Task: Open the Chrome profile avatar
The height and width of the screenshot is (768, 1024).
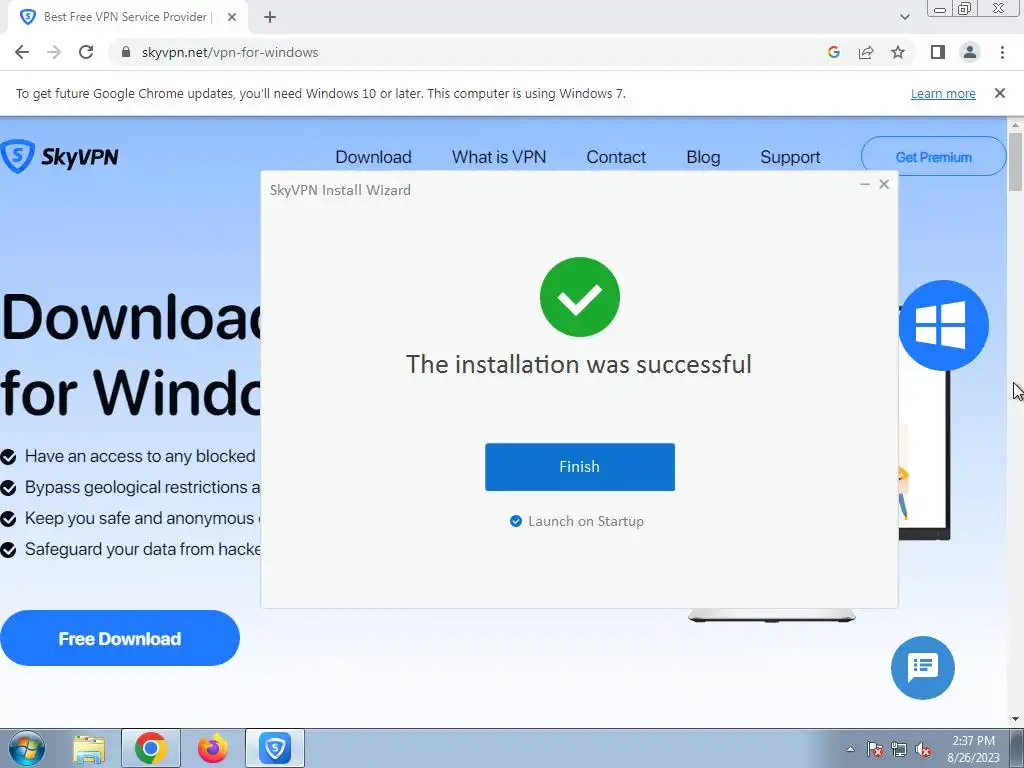Action: [970, 52]
